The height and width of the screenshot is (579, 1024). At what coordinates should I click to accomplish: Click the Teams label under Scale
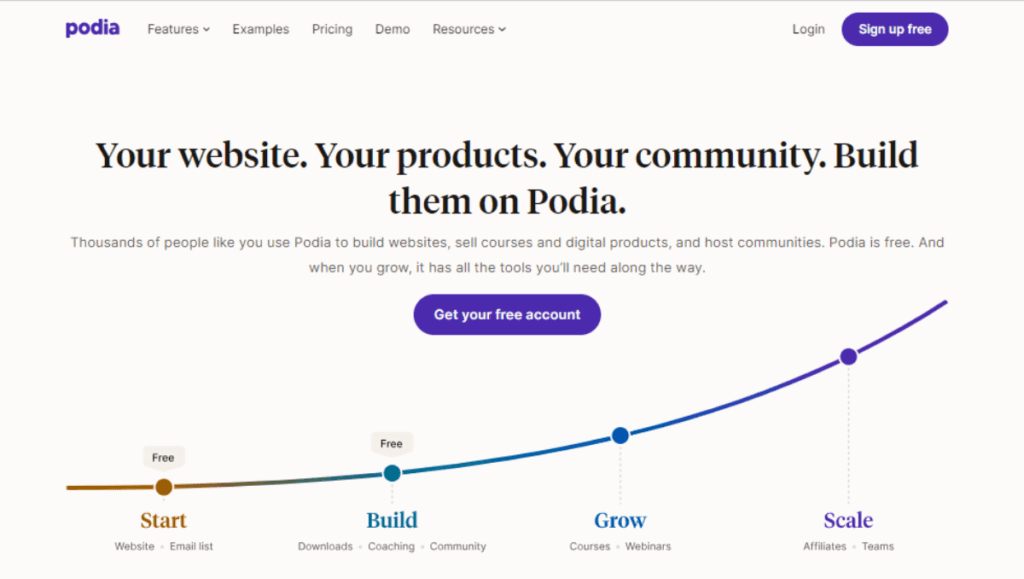point(878,546)
